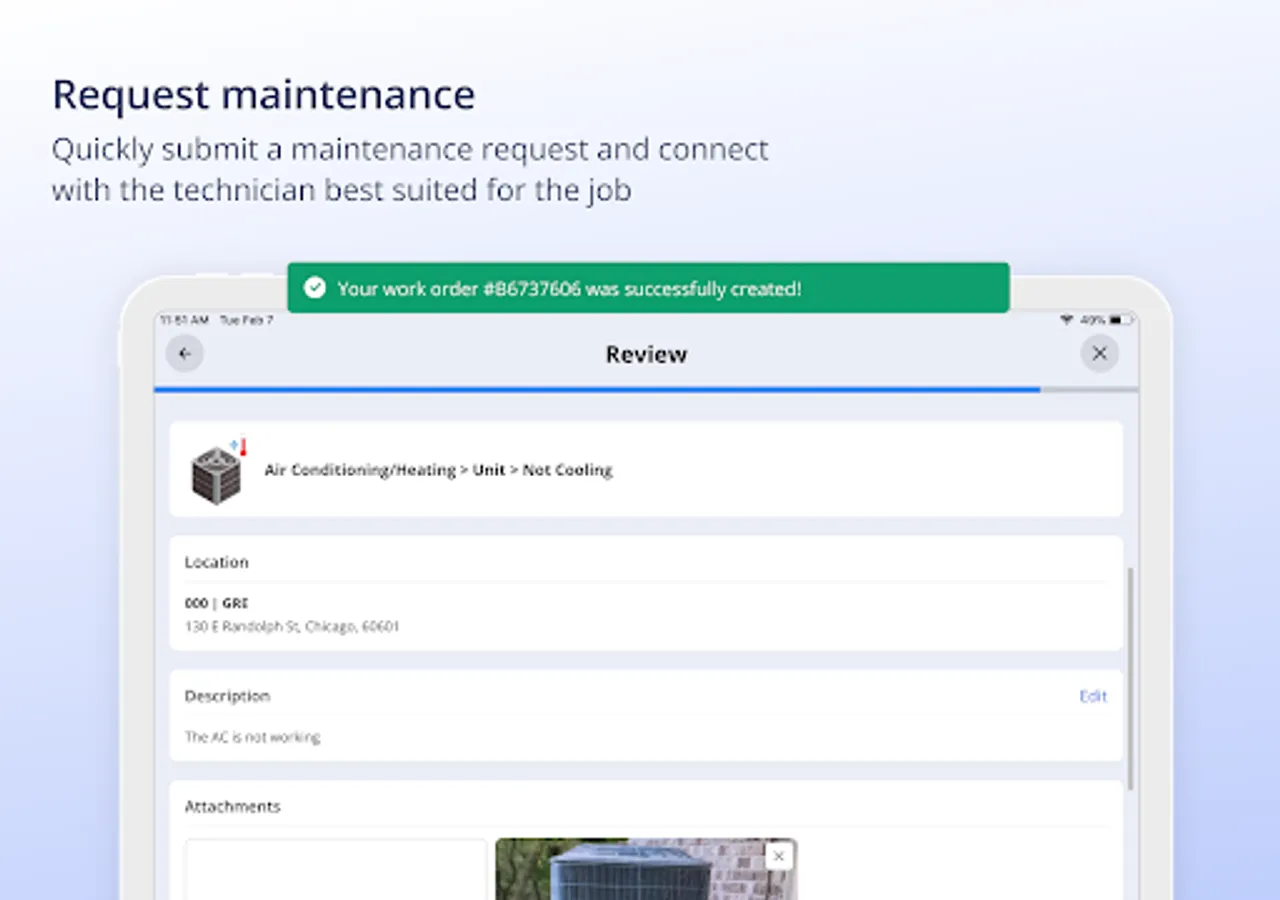Click the 'Location' section heading
Image resolution: width=1280 pixels, height=900 pixels.
(x=216, y=562)
